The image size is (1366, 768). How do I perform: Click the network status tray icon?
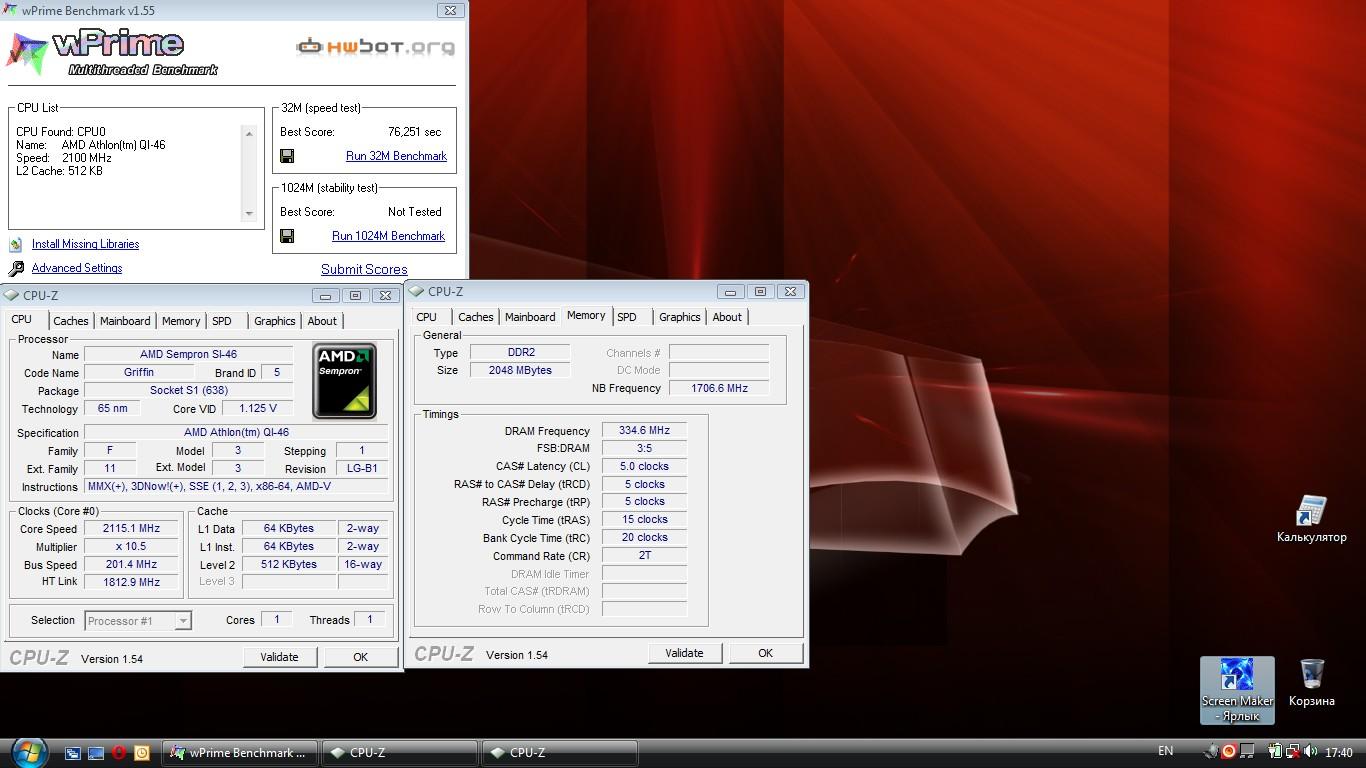pos(1293,751)
